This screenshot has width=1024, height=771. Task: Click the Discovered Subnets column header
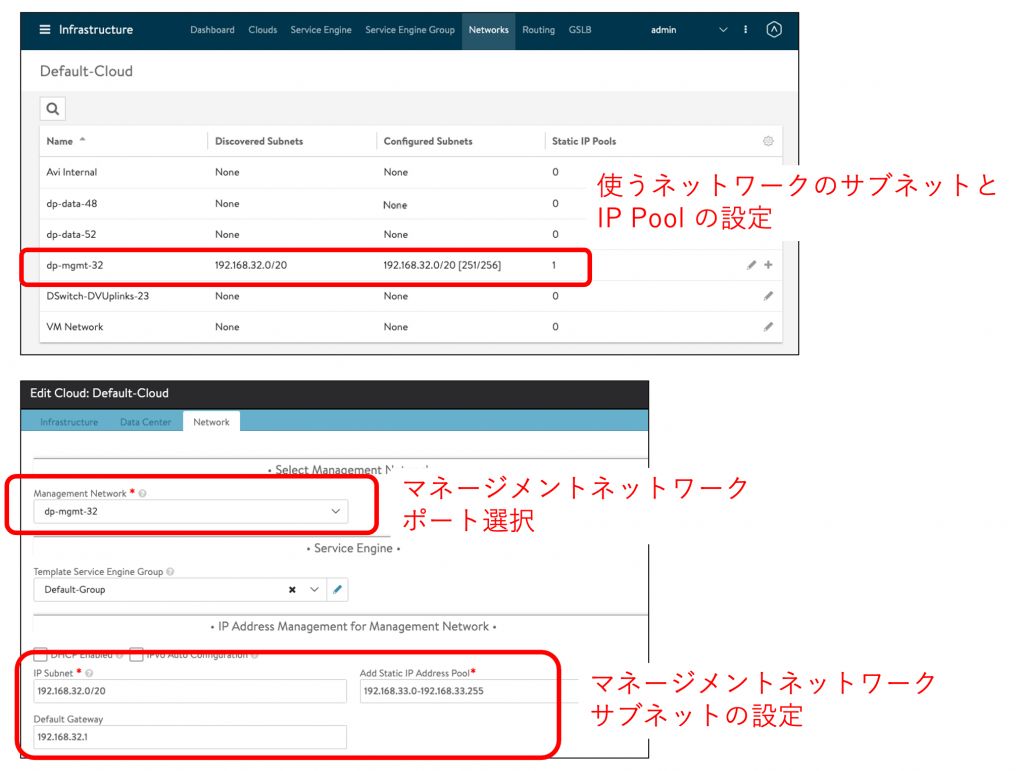pyautogui.click(x=259, y=141)
